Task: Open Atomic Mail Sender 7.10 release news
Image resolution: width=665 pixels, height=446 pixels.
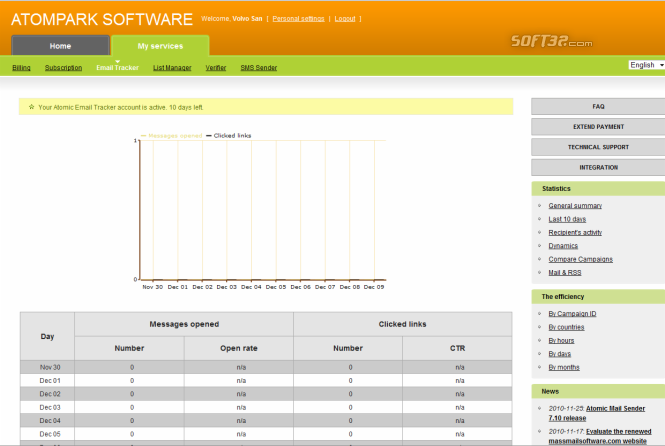Action: 597,413
